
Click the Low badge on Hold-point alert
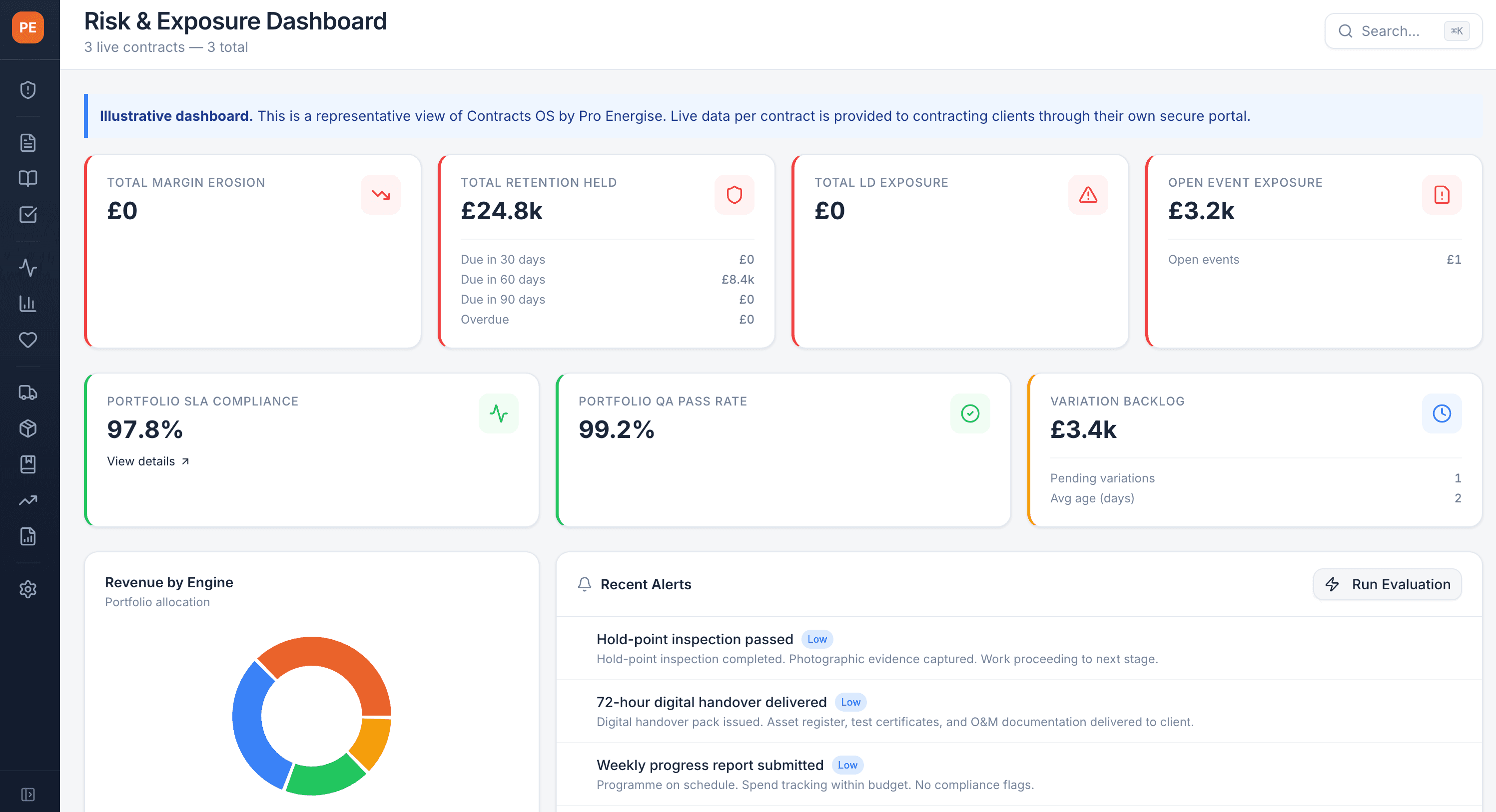[816, 639]
